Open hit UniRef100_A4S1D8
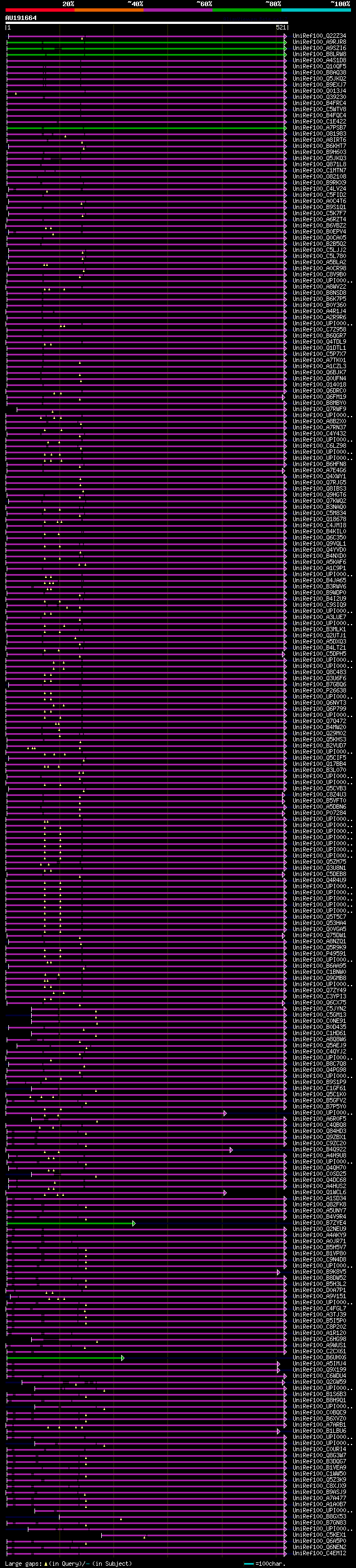The image size is (356, 1568). tap(319, 60)
